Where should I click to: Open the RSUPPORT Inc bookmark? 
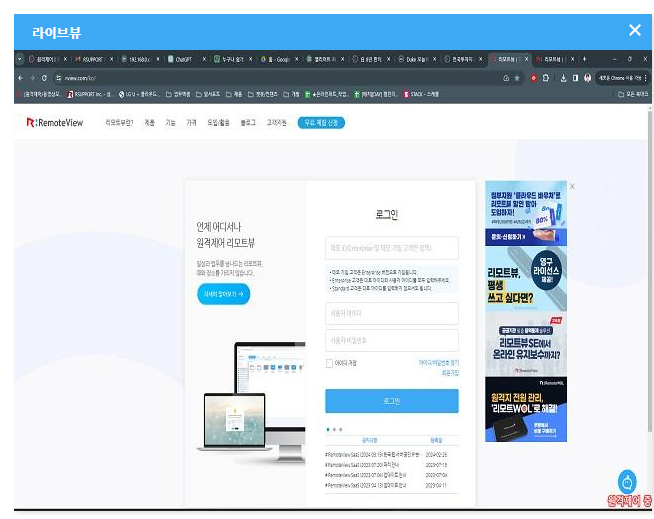click(90, 94)
